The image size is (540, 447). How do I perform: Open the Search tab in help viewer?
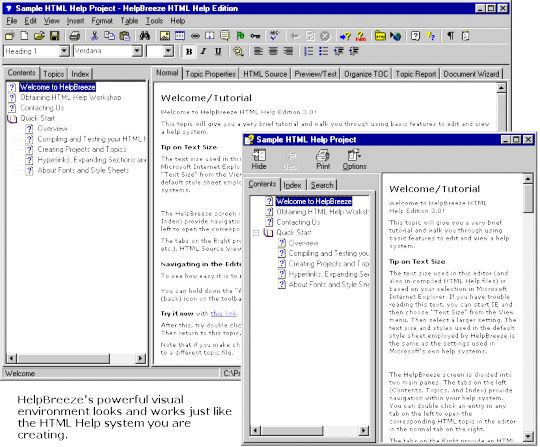[322, 185]
